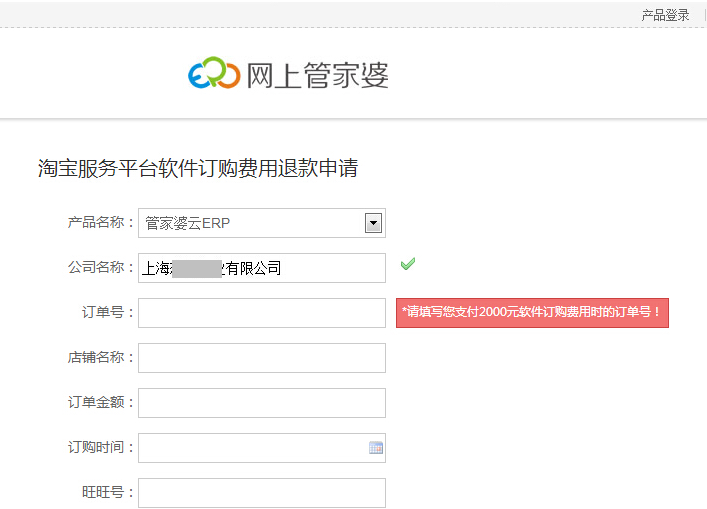Focus the 旺旺号 input field
The width and height of the screenshot is (707, 509).
tap(262, 493)
